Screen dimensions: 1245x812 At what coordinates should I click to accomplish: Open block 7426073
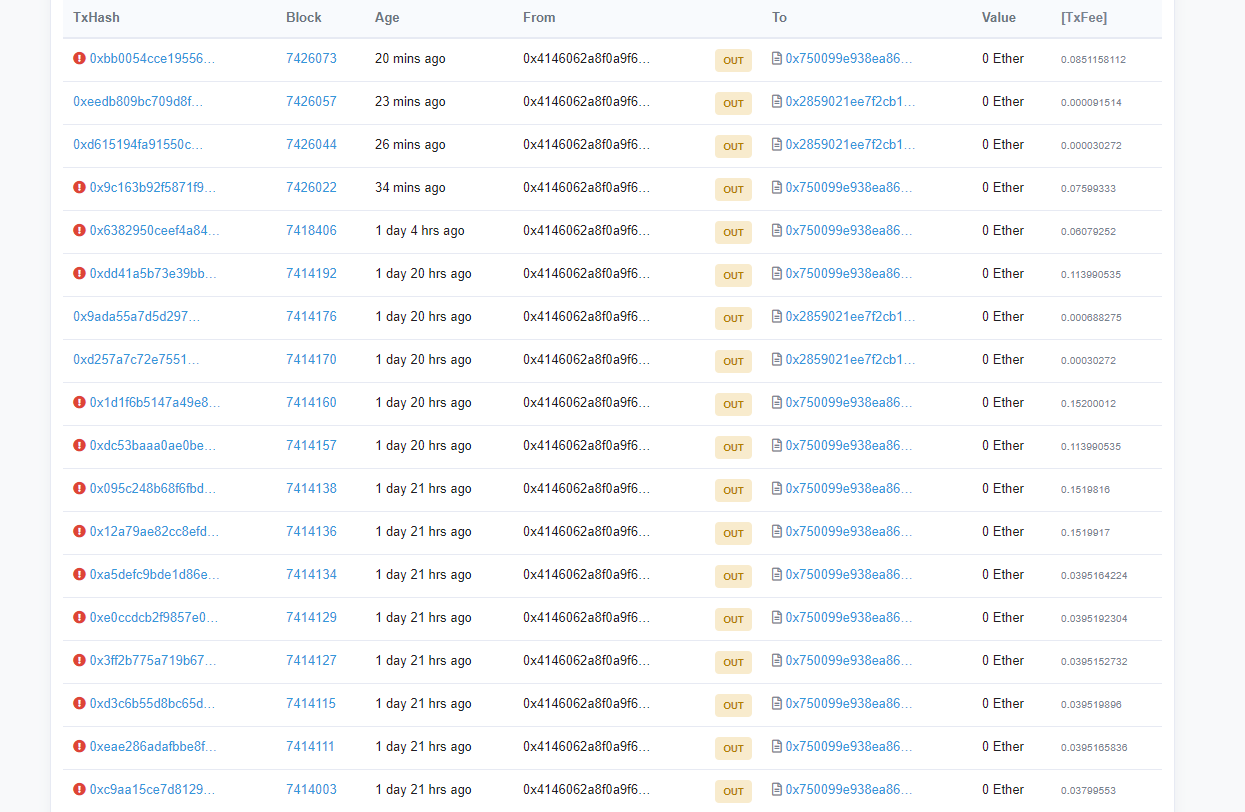click(x=311, y=58)
